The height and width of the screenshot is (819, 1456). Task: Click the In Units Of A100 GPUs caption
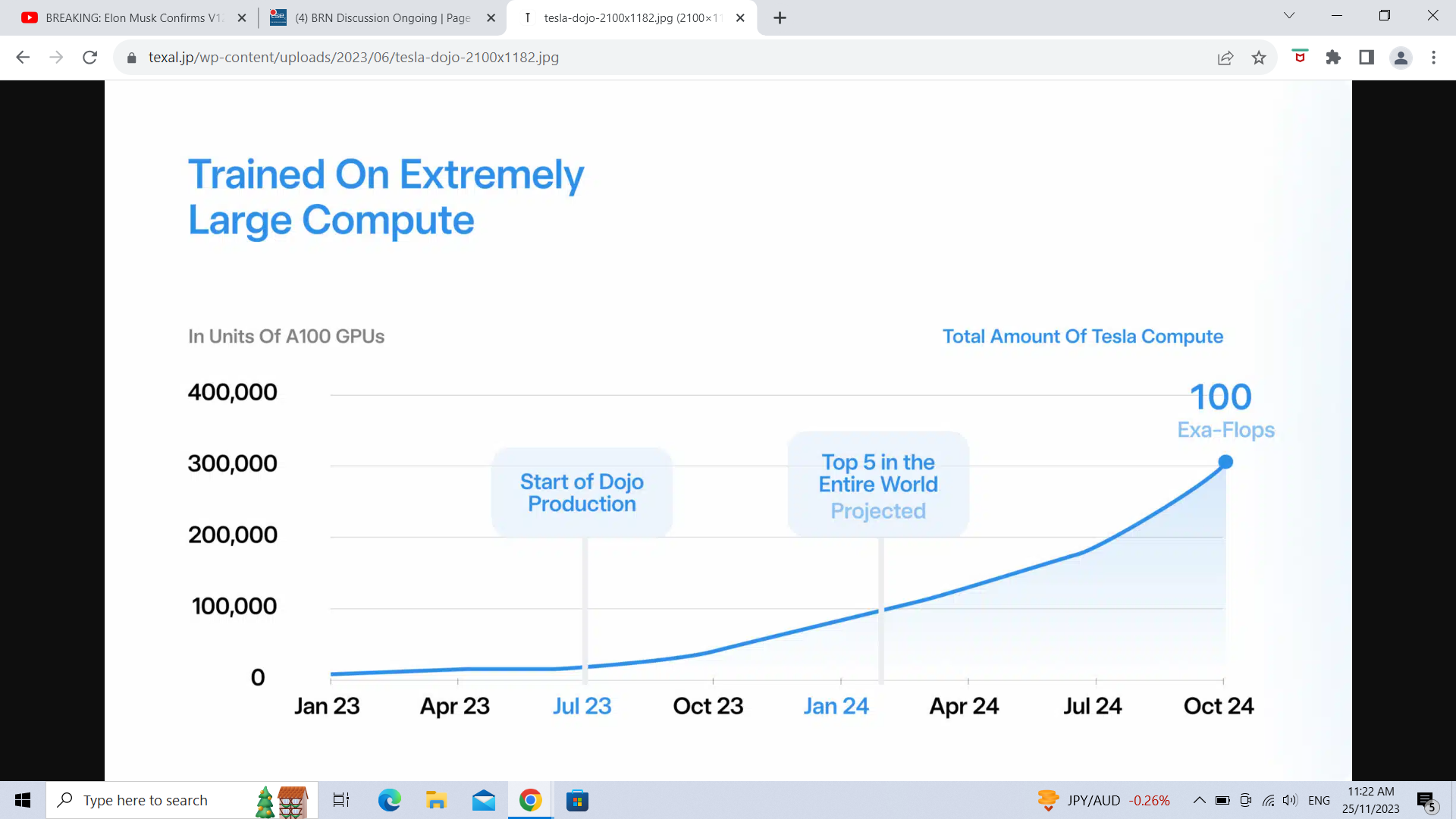pyautogui.click(x=286, y=336)
